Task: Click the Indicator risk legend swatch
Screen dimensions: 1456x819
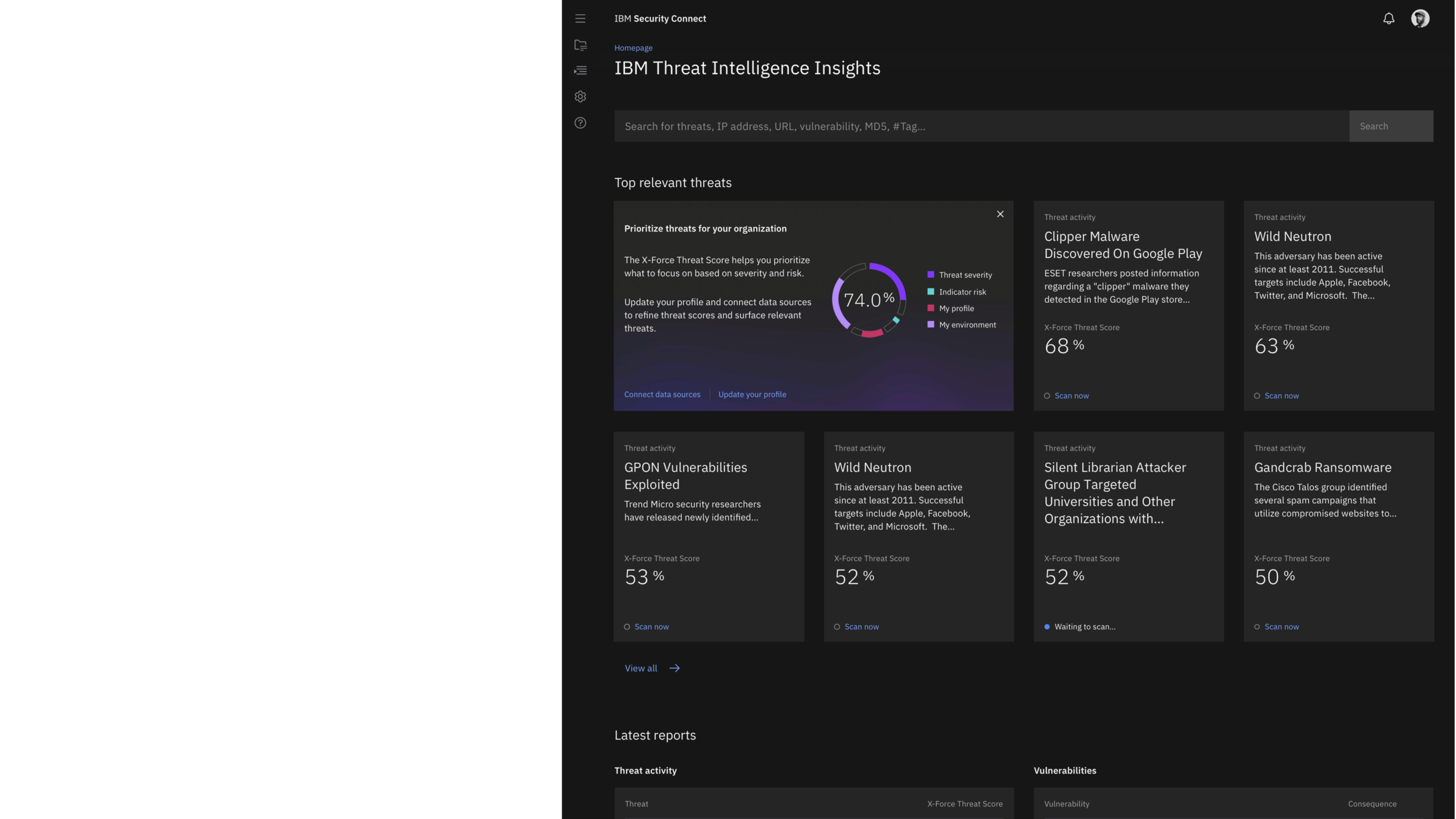Action: click(x=930, y=292)
